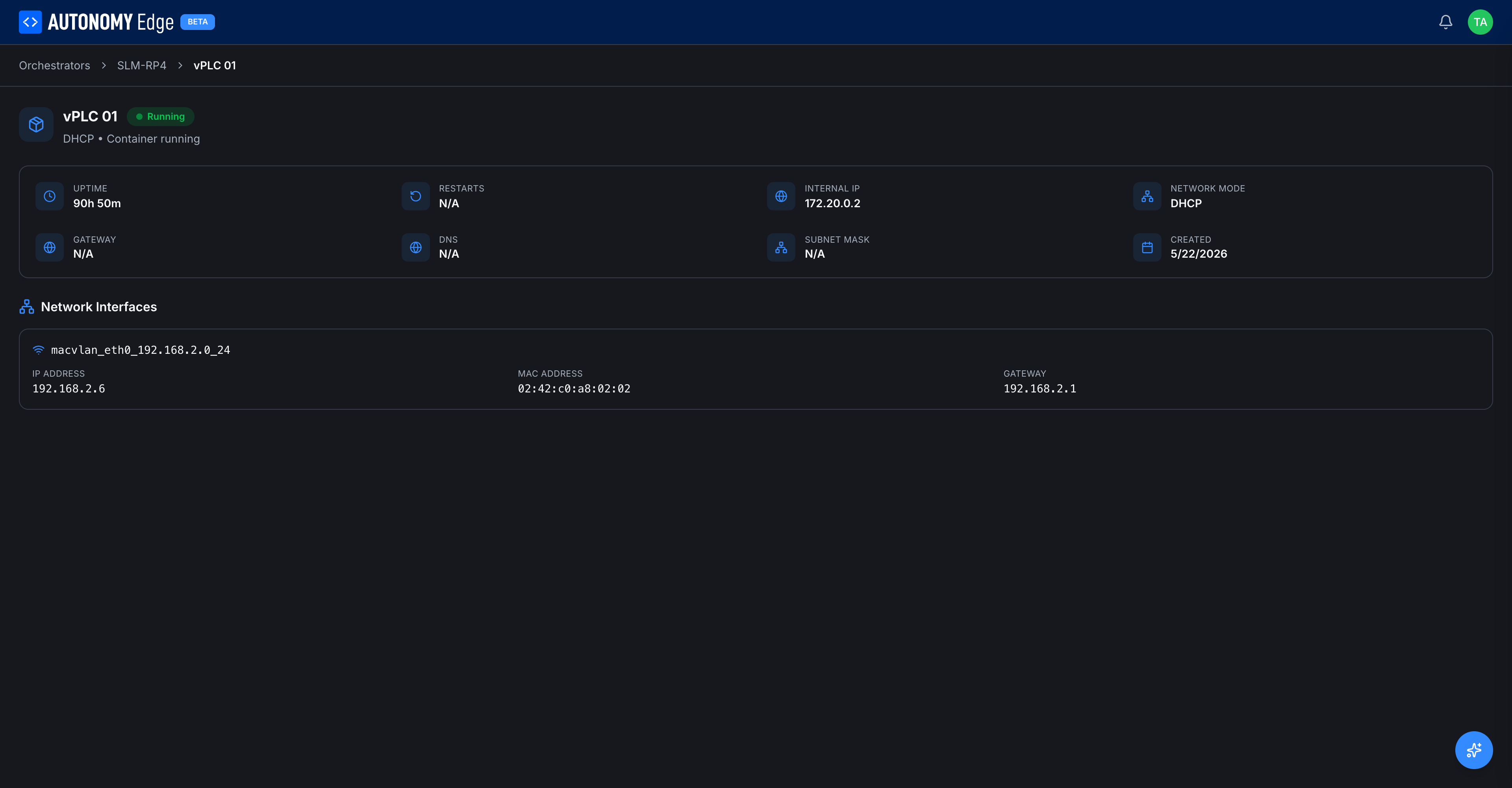
Task: Click the Created calendar icon
Action: click(1147, 247)
